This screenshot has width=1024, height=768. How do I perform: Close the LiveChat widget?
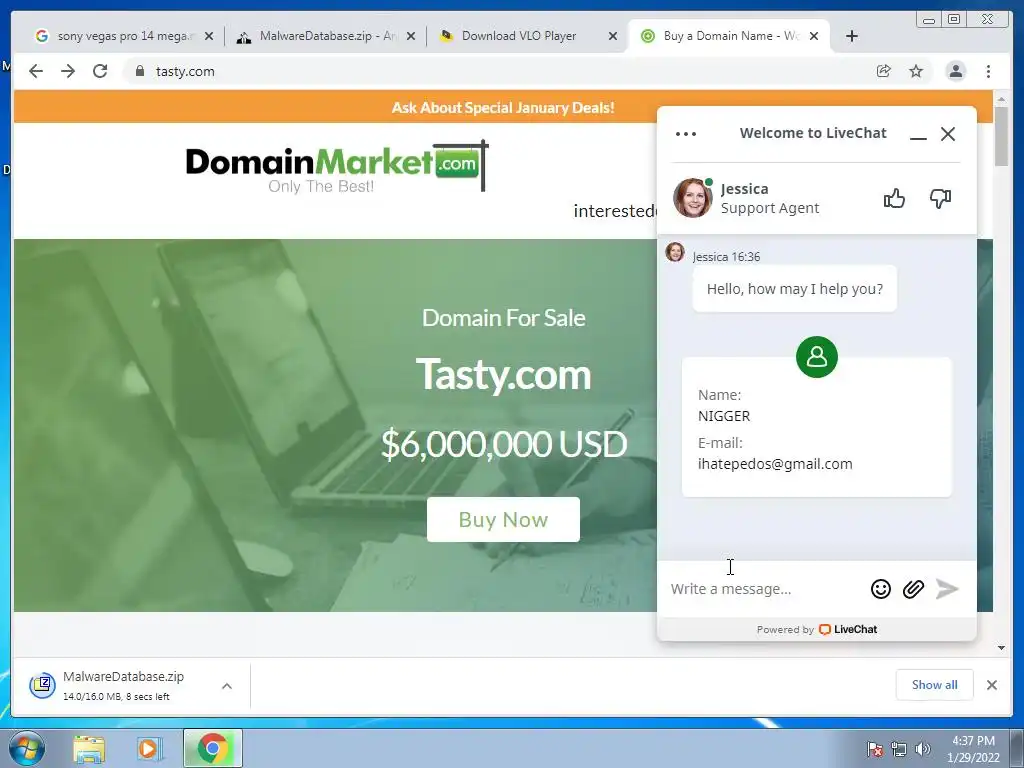click(x=948, y=134)
